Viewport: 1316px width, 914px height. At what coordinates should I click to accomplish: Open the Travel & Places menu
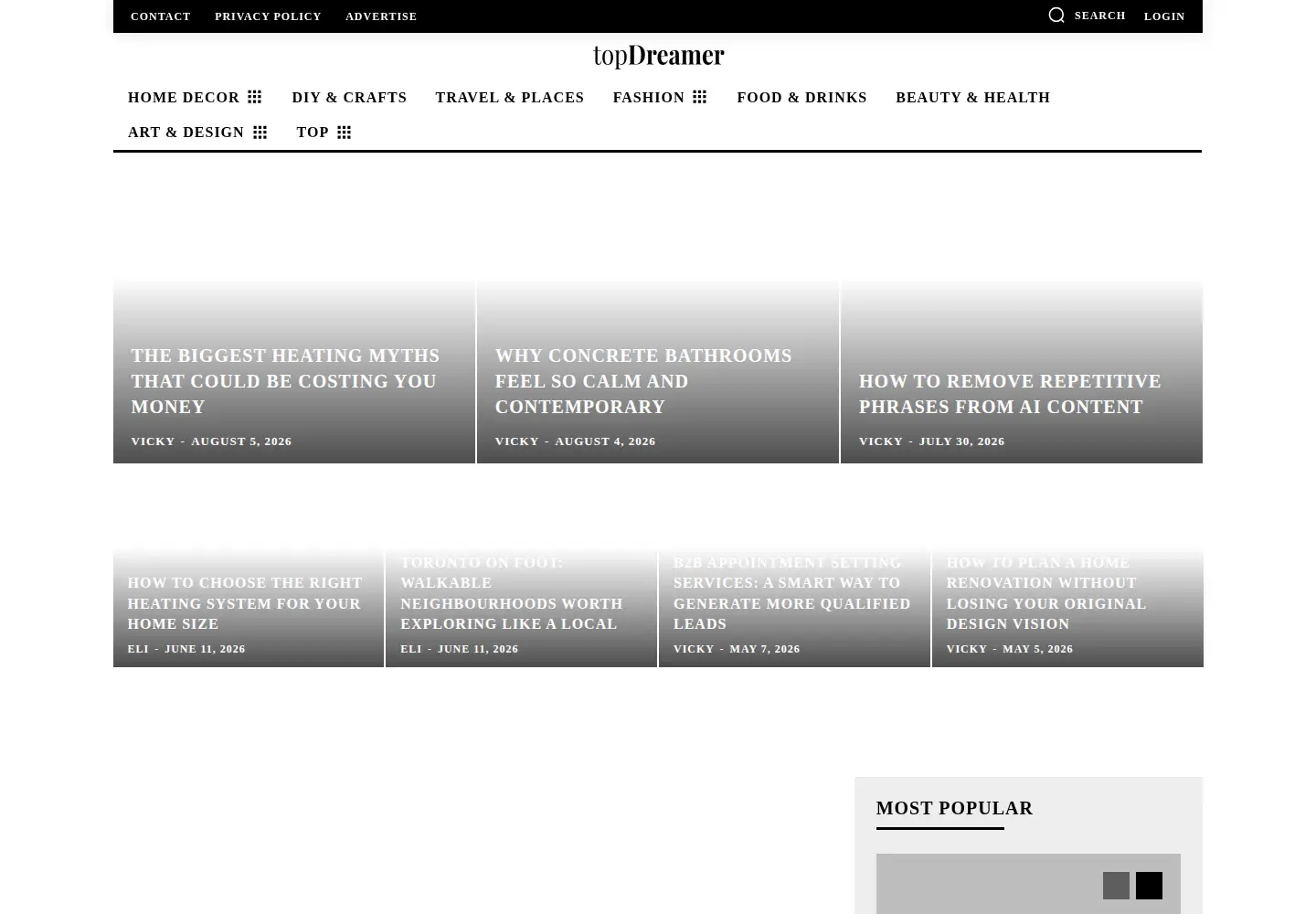pos(510,98)
